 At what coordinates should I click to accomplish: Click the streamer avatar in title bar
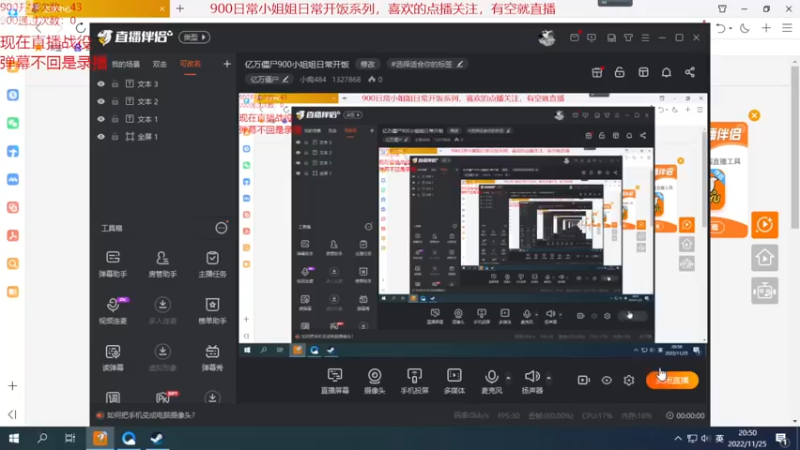[x=547, y=38]
